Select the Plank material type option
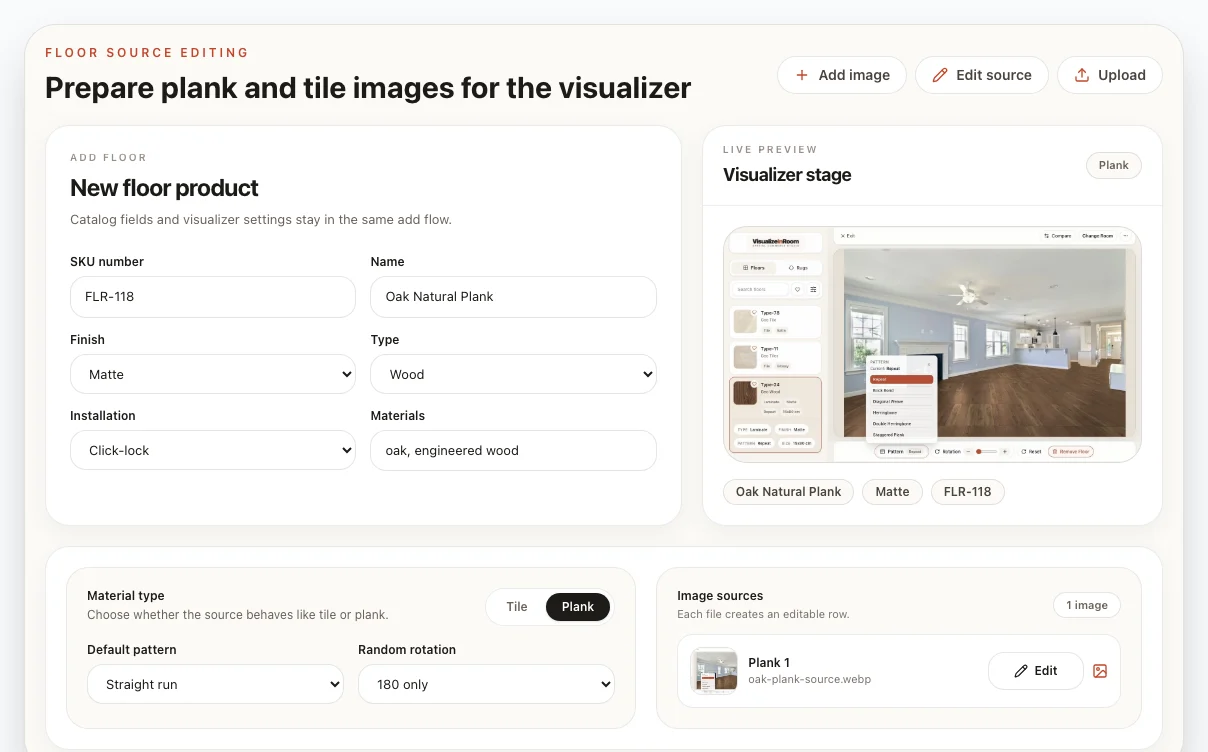The height and width of the screenshot is (752, 1208). pyautogui.click(x=578, y=607)
